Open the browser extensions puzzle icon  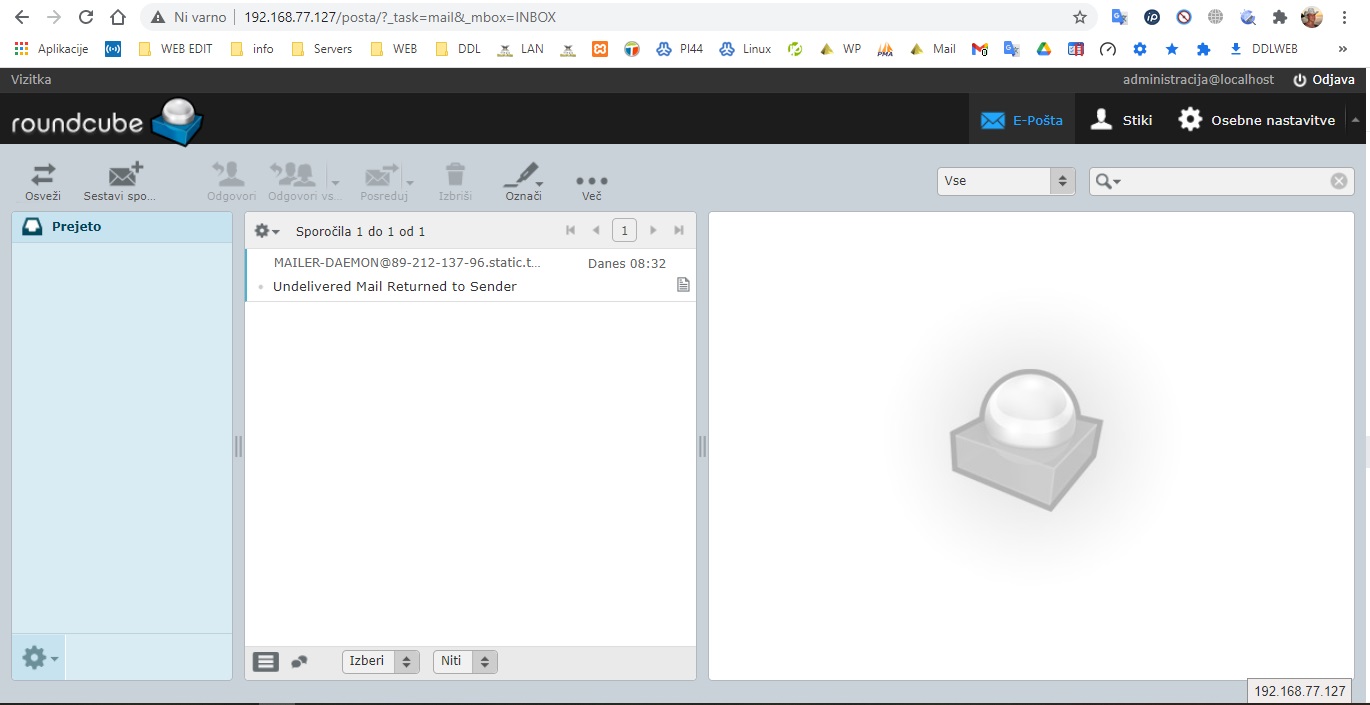point(1279,17)
